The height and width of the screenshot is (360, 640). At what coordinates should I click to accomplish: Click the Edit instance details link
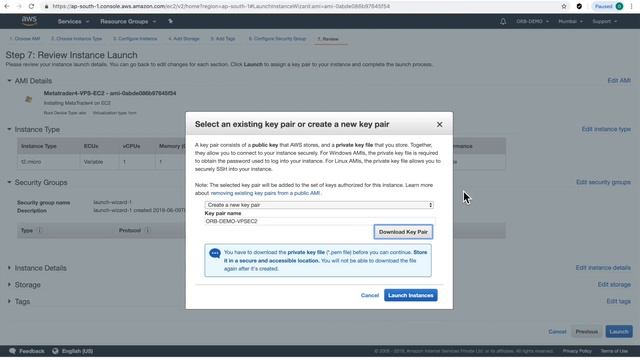click(x=603, y=268)
